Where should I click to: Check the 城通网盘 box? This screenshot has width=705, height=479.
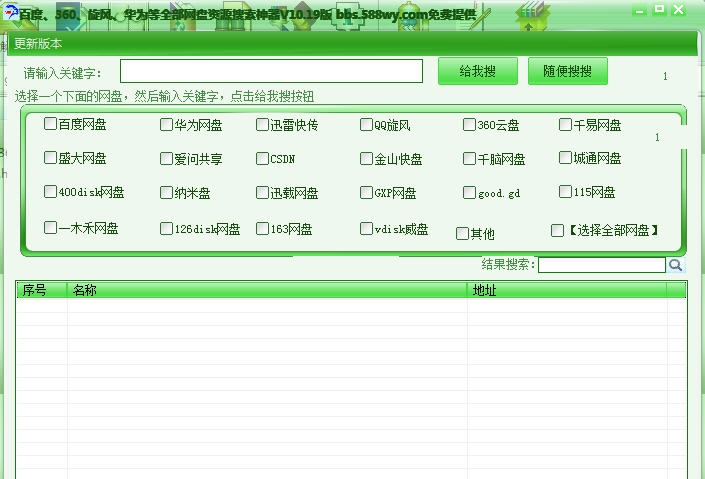point(565,157)
